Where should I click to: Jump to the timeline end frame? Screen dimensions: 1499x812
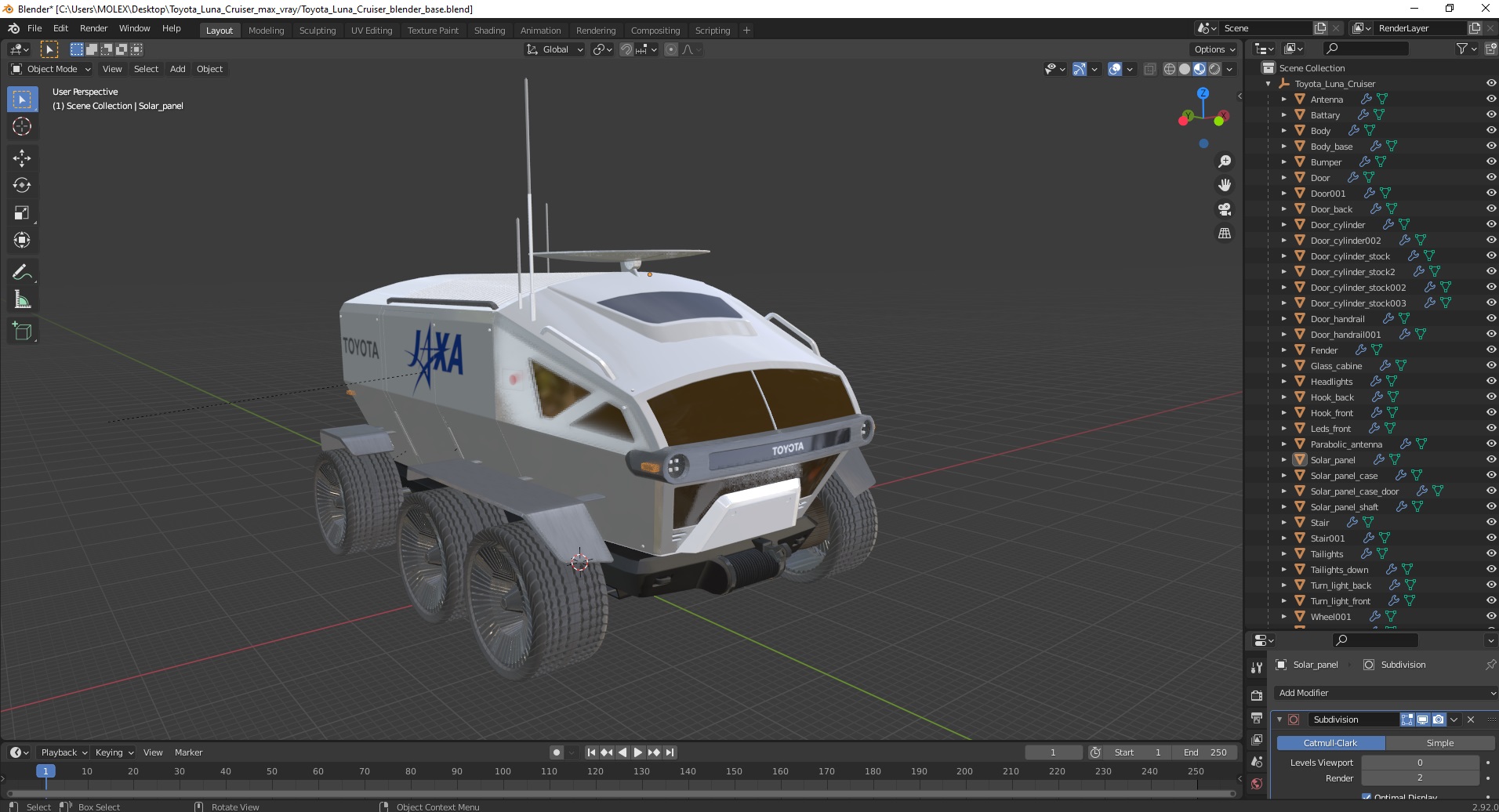click(x=670, y=752)
